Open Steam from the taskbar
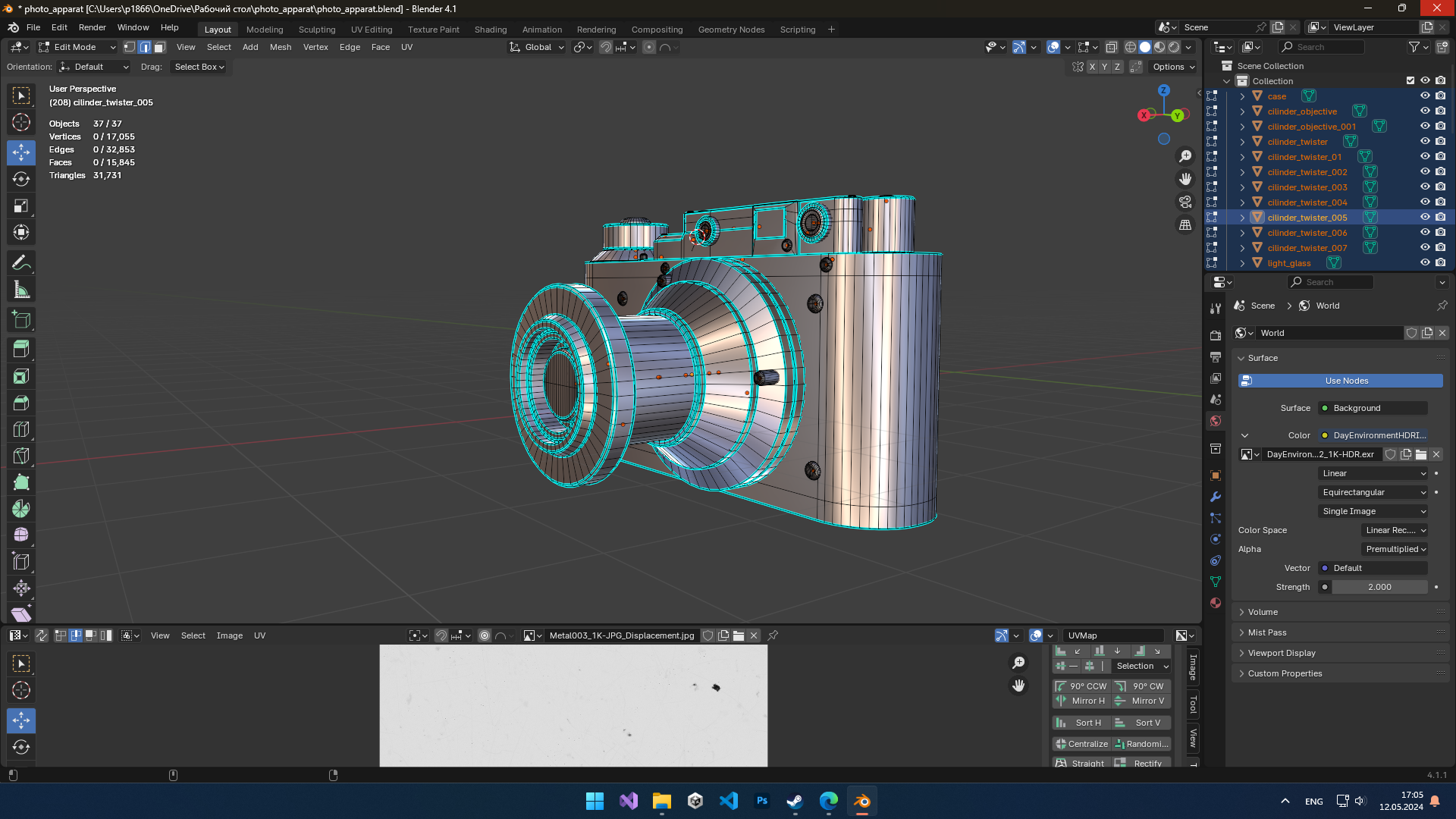Viewport: 1456px width, 819px height. [795, 801]
